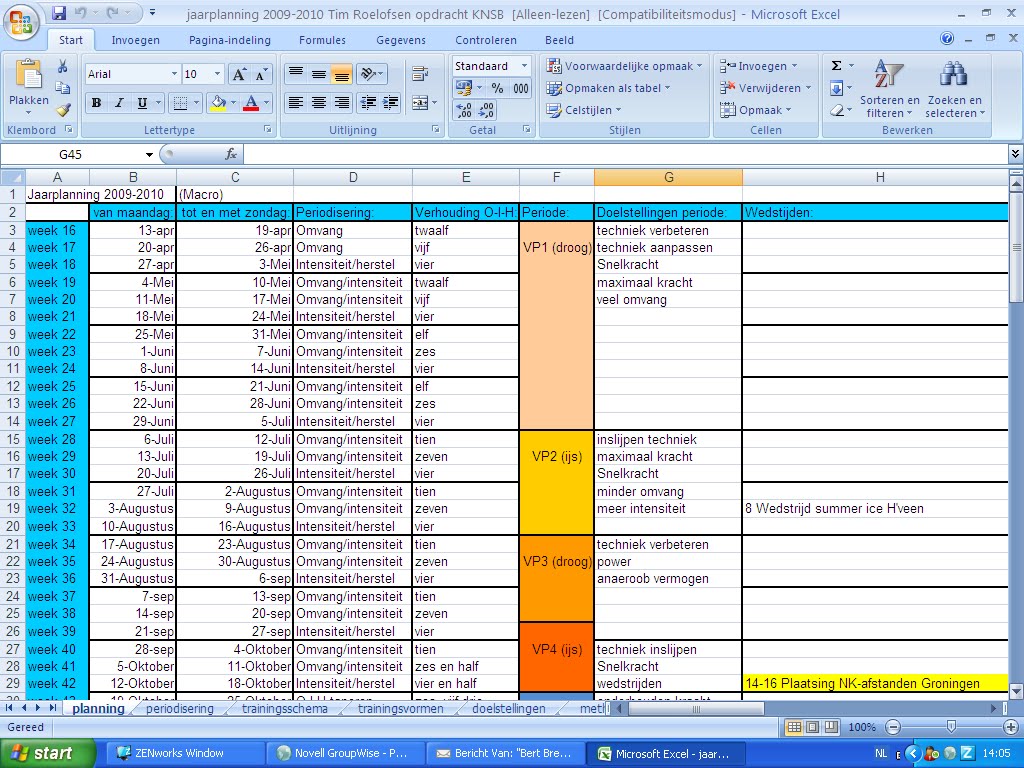Screen dimensions: 1024x768
Task: Activate the format painter brush
Action: (x=63, y=109)
